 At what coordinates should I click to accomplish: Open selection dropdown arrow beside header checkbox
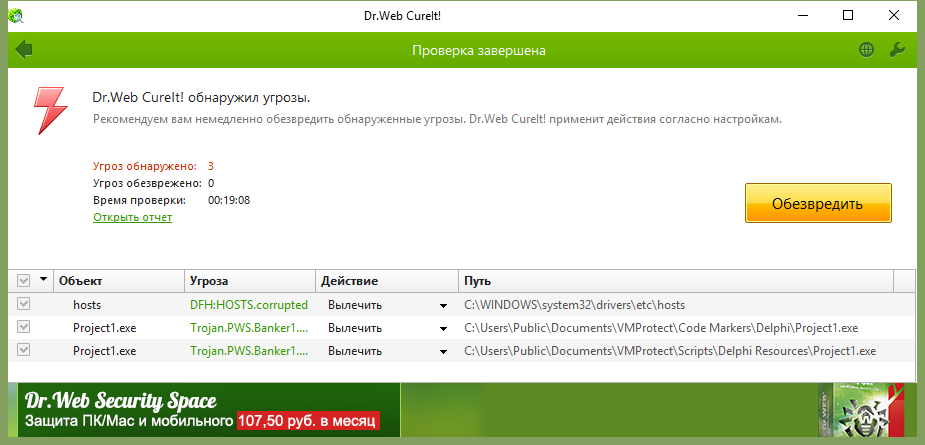tap(42, 281)
